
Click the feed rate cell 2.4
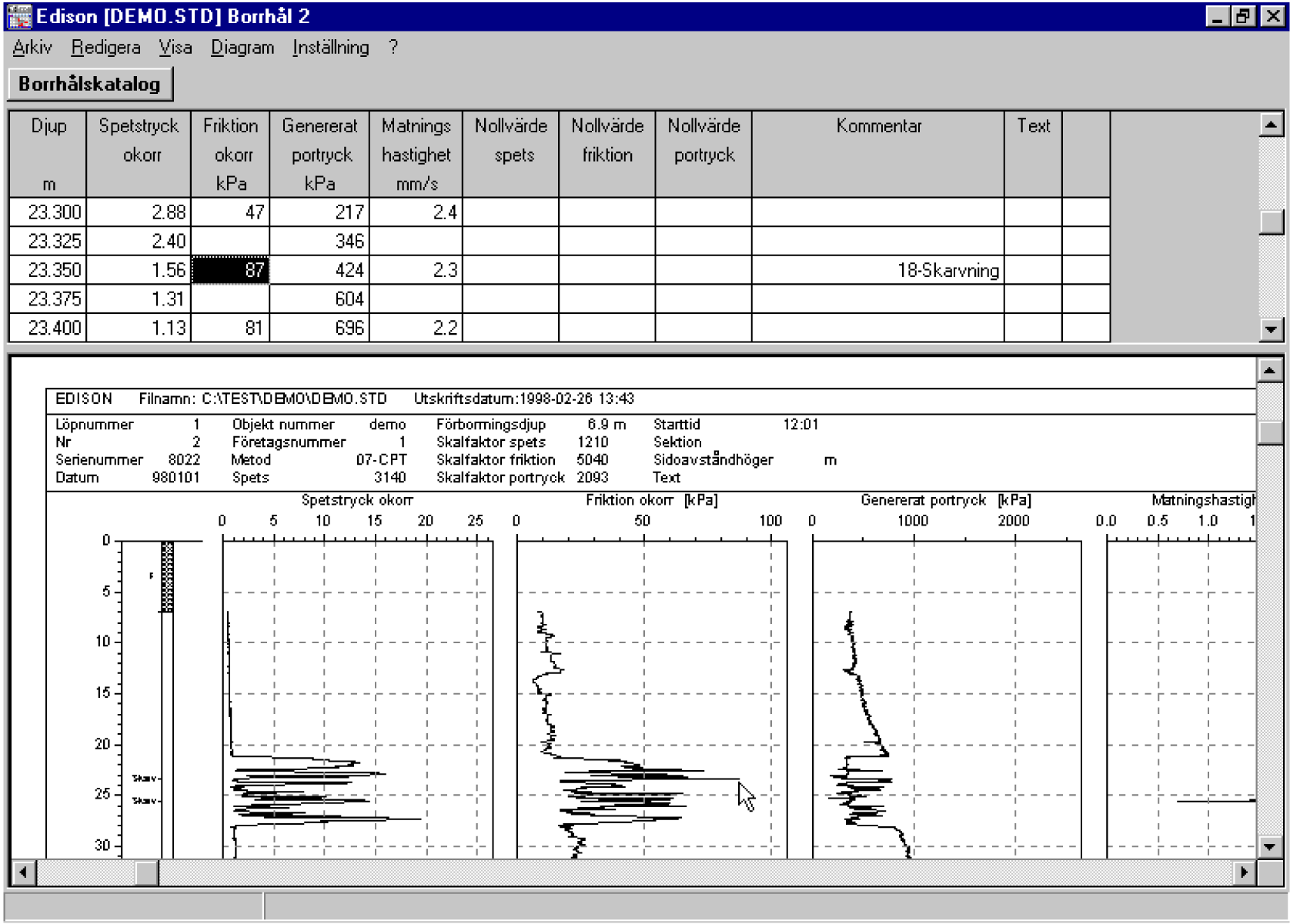pyautogui.click(x=416, y=212)
